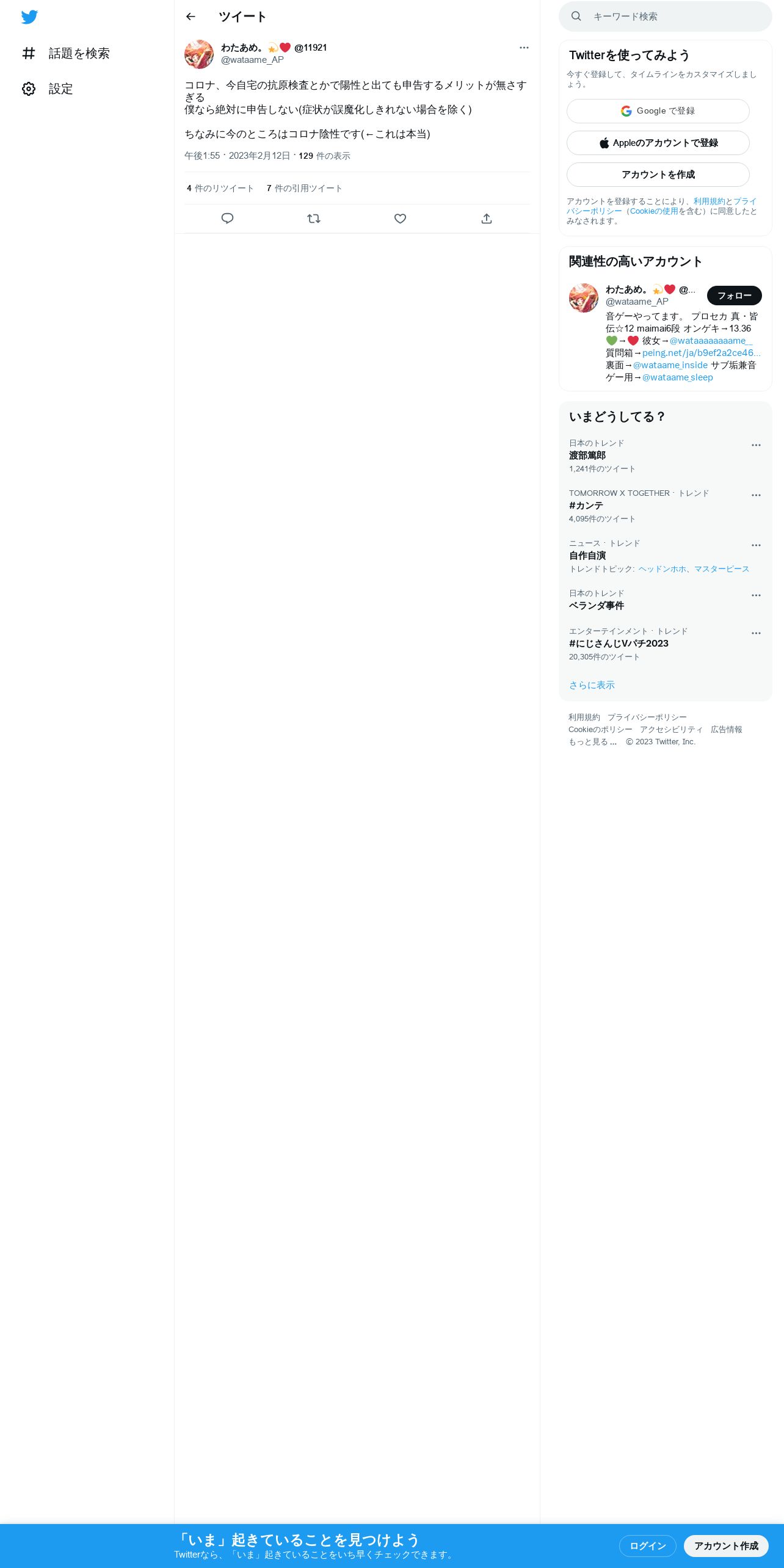
Task: Click the reply speech bubble icon
Action: pyautogui.click(x=227, y=219)
